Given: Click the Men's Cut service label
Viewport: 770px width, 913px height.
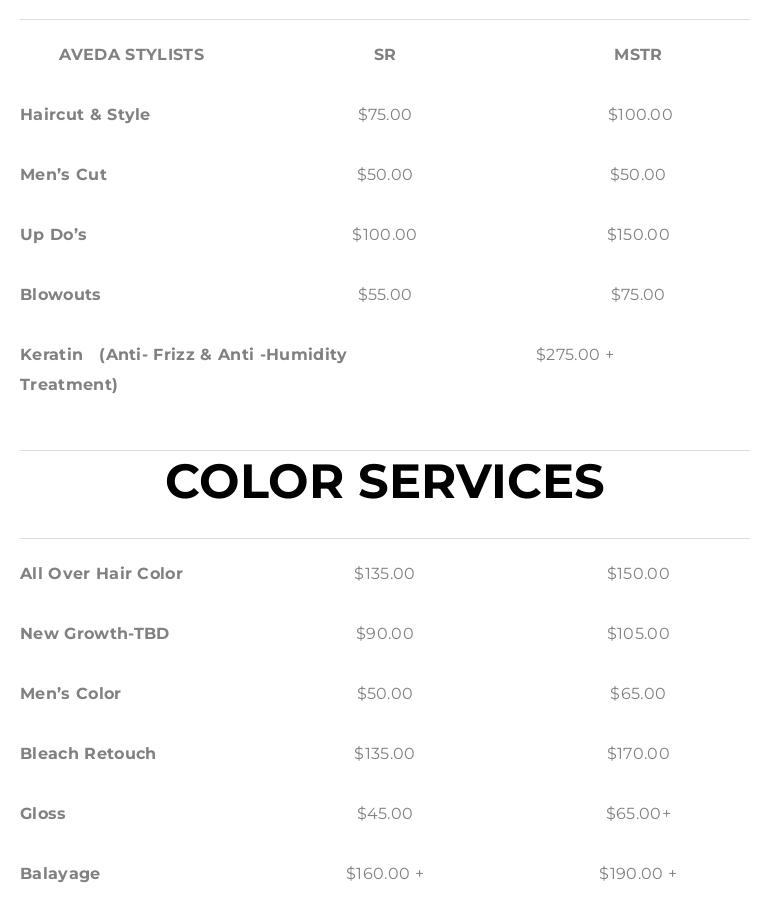Looking at the screenshot, I should pyautogui.click(x=63, y=175).
